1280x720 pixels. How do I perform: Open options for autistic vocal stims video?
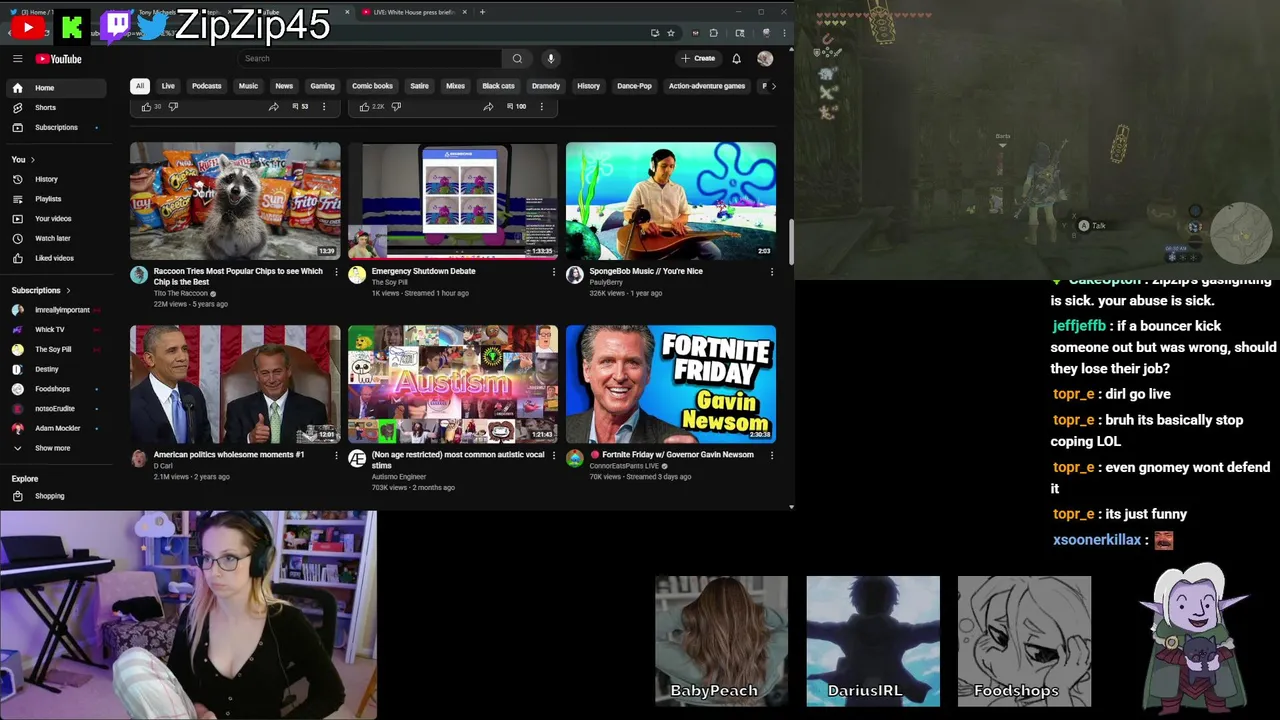tap(553, 455)
